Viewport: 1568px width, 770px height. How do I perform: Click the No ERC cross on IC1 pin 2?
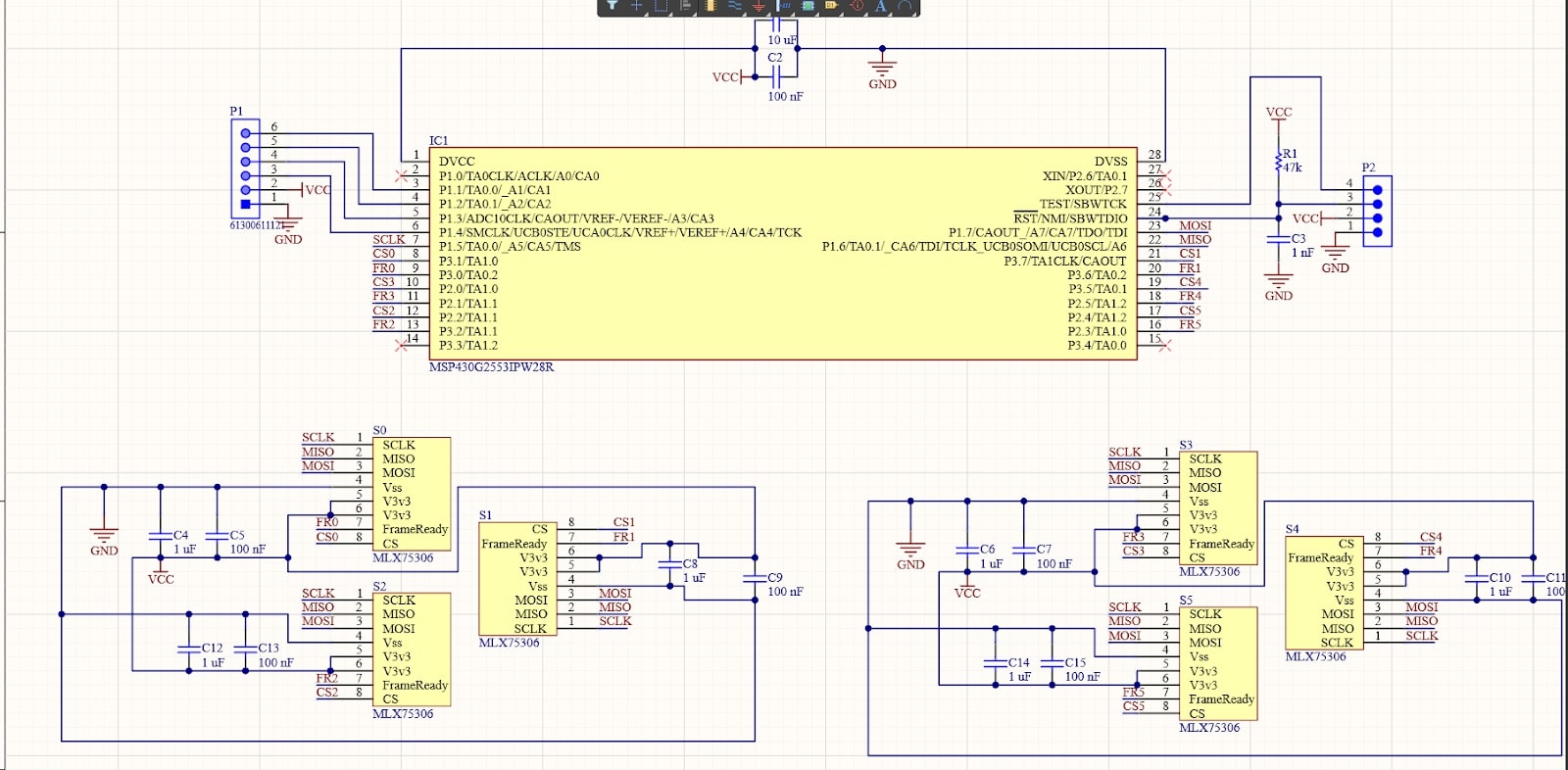[x=401, y=176]
